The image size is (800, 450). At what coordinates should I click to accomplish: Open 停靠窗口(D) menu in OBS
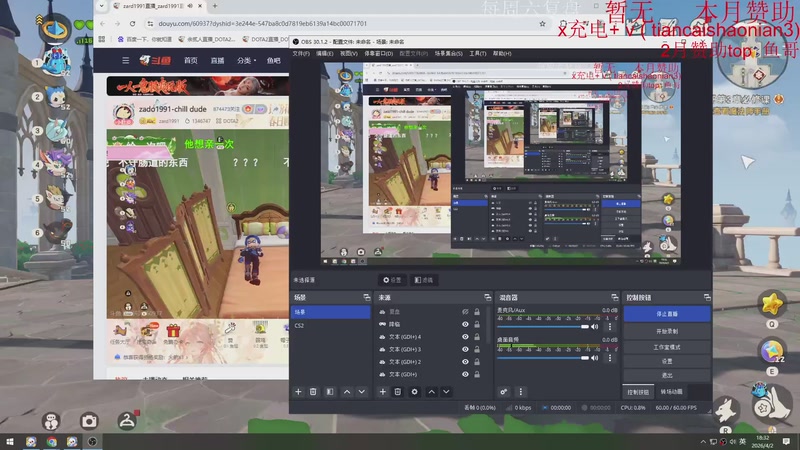[379, 54]
